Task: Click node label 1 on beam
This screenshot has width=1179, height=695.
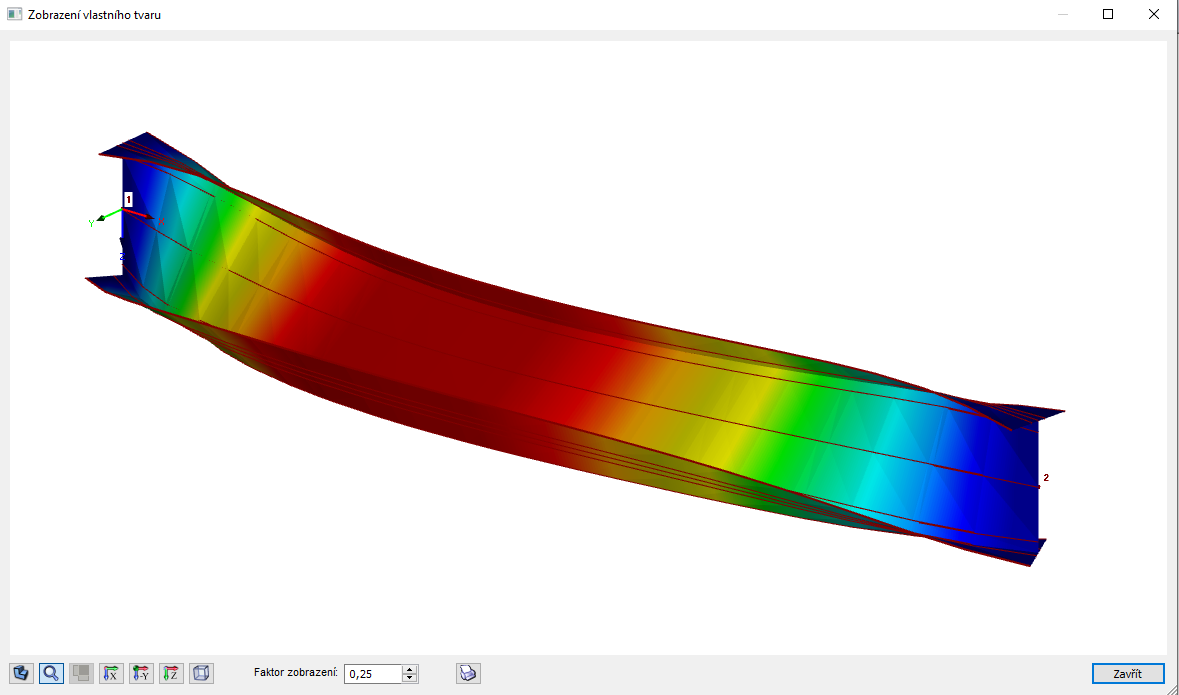Action: 129,199
